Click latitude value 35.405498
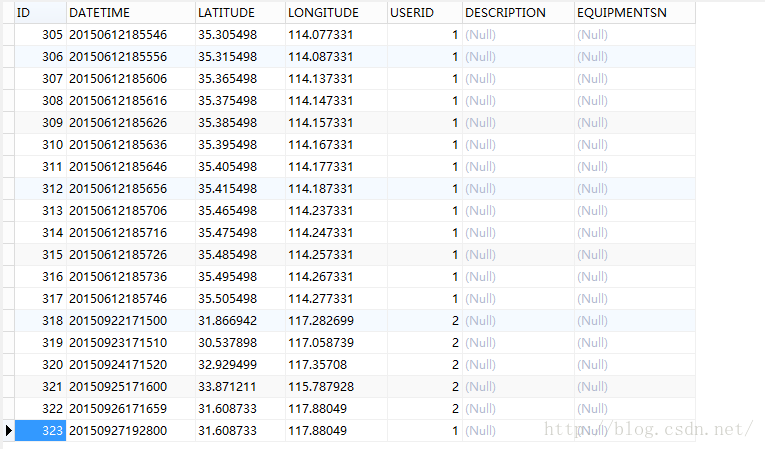Viewport: 765px width, 449px height. point(240,166)
